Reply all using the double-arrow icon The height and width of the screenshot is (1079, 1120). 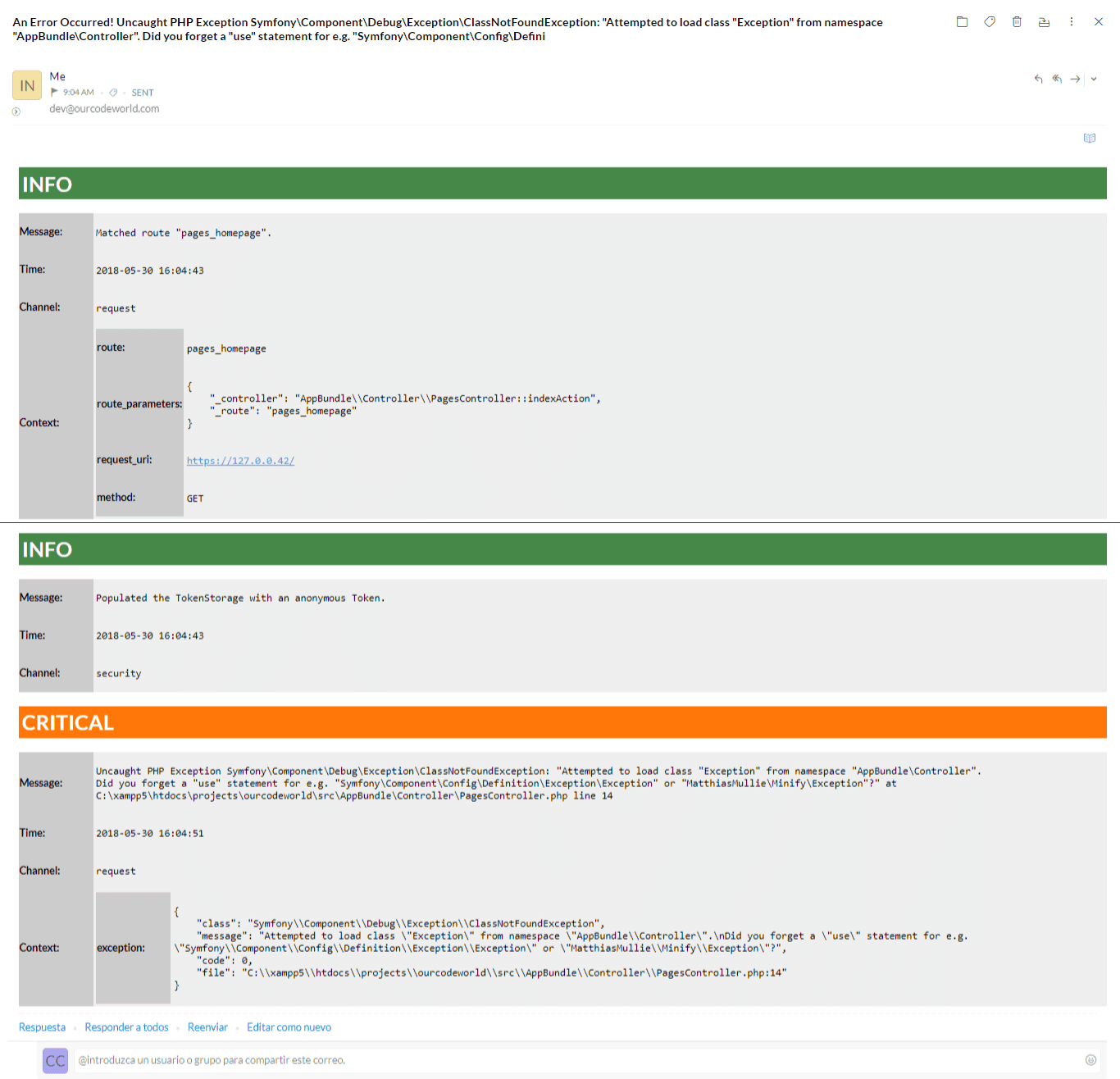pos(1057,80)
